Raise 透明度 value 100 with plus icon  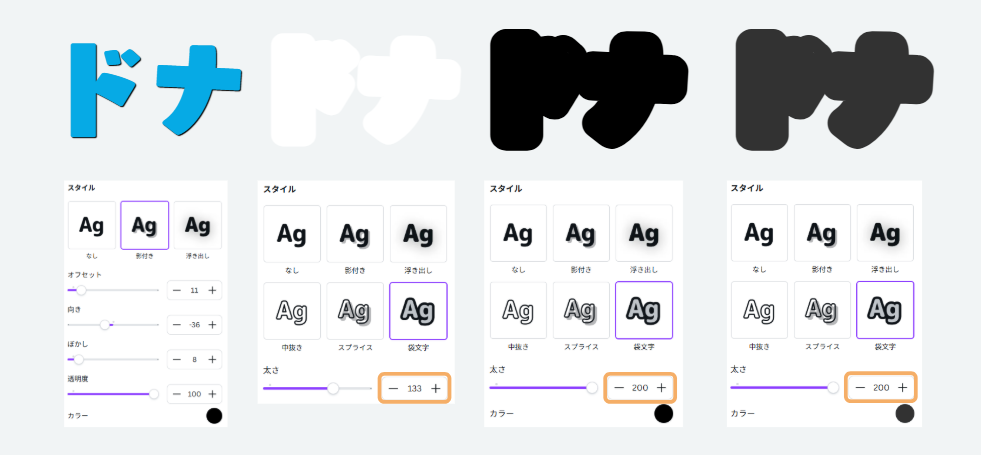click(x=212, y=394)
